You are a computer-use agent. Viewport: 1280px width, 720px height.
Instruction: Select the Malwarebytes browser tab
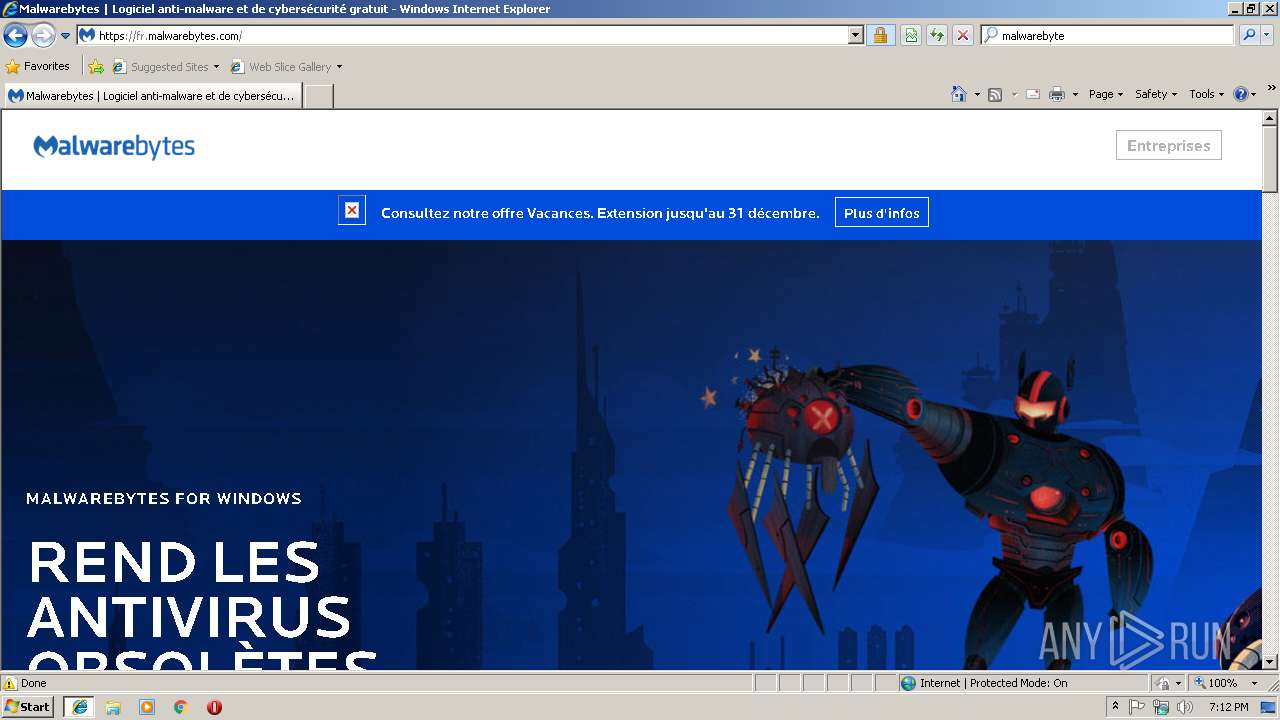click(152, 96)
